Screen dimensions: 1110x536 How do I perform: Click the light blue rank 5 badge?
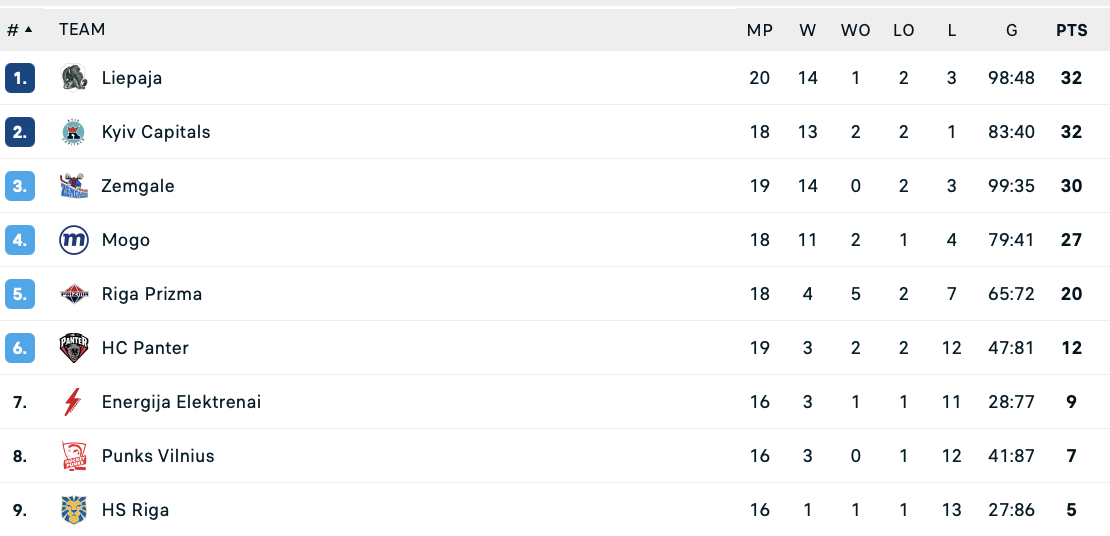20,294
